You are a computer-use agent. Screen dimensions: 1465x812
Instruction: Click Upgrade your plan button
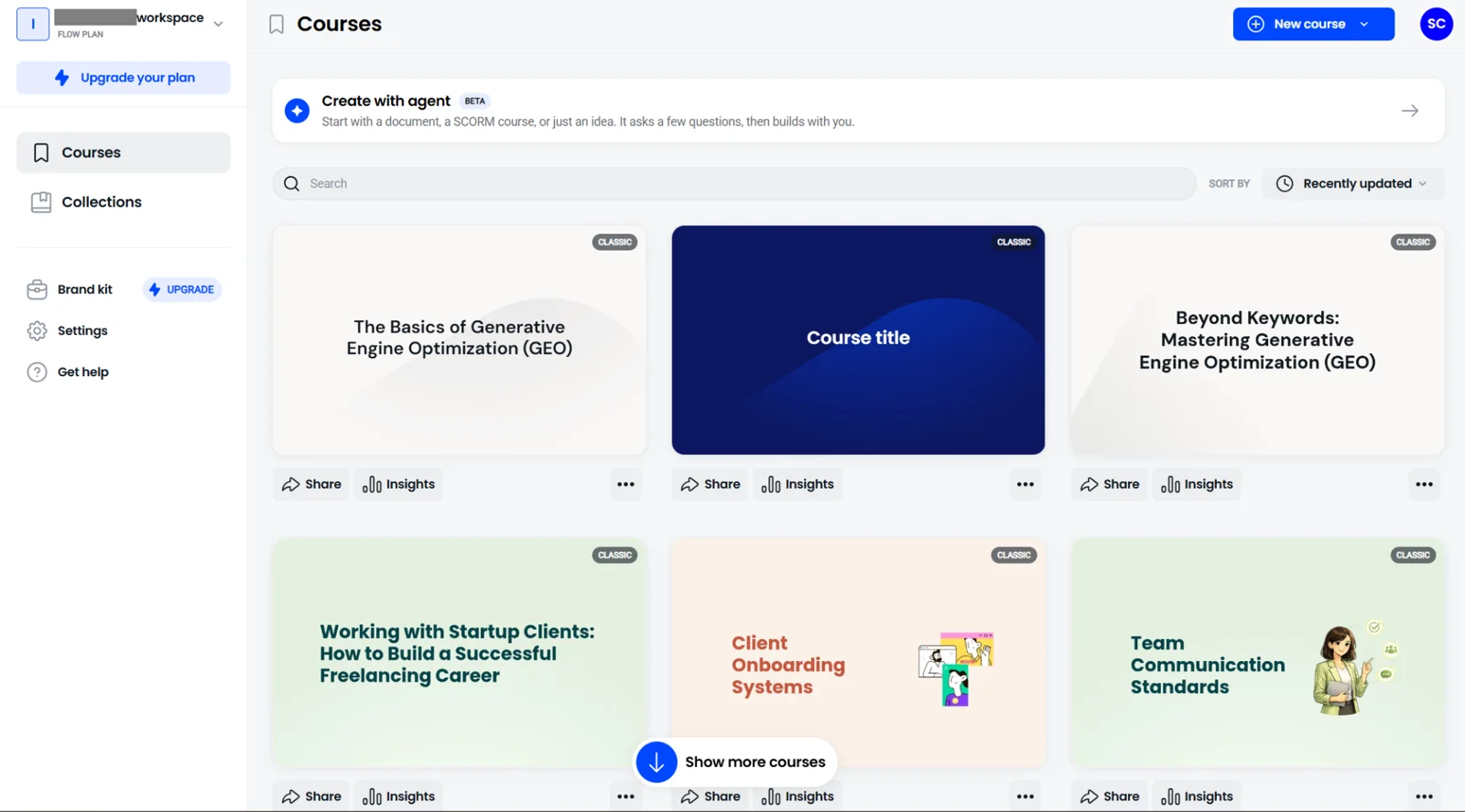[x=124, y=78]
